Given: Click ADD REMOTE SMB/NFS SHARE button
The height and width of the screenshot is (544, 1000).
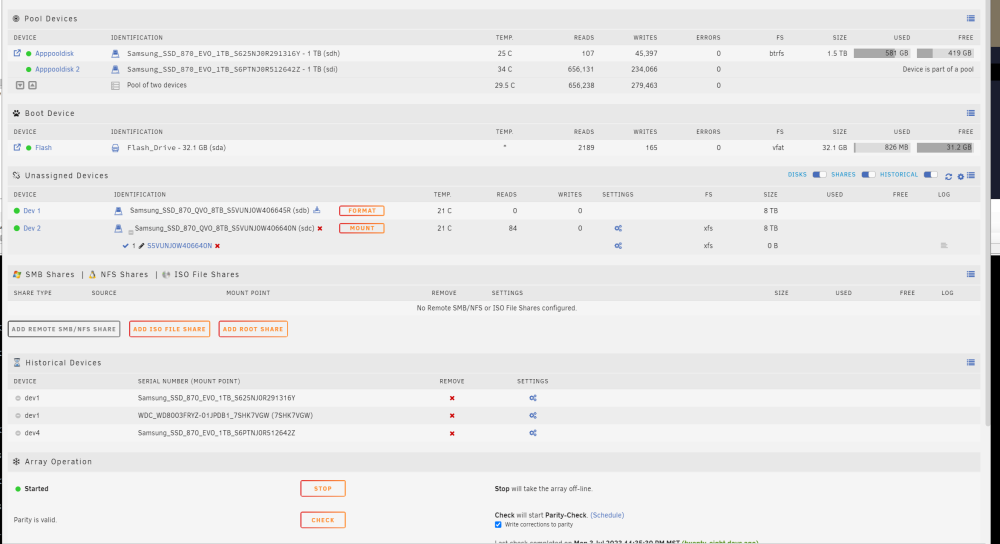Looking at the screenshot, I should (64, 329).
